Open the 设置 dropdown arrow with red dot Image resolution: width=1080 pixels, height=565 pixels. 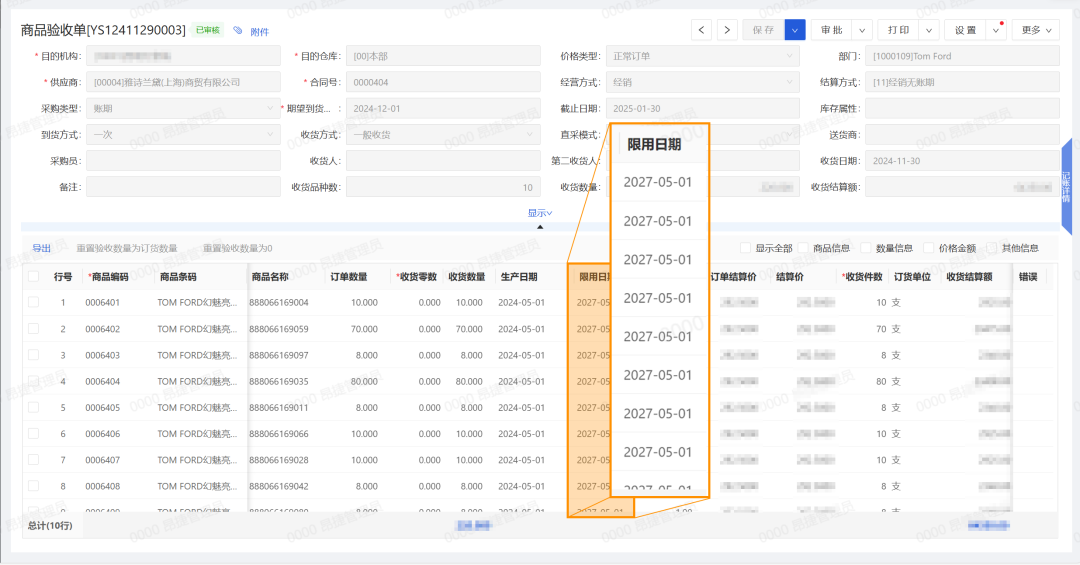click(x=996, y=30)
